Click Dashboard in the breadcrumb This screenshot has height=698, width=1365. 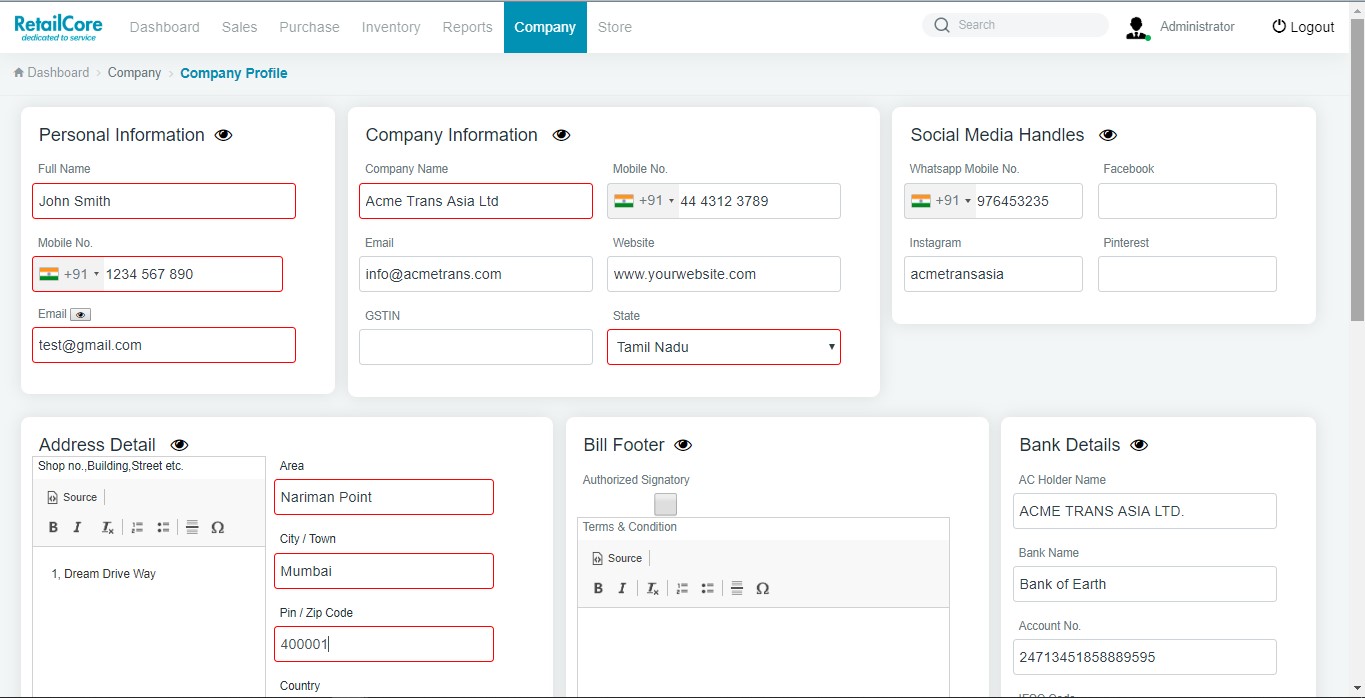[58, 73]
